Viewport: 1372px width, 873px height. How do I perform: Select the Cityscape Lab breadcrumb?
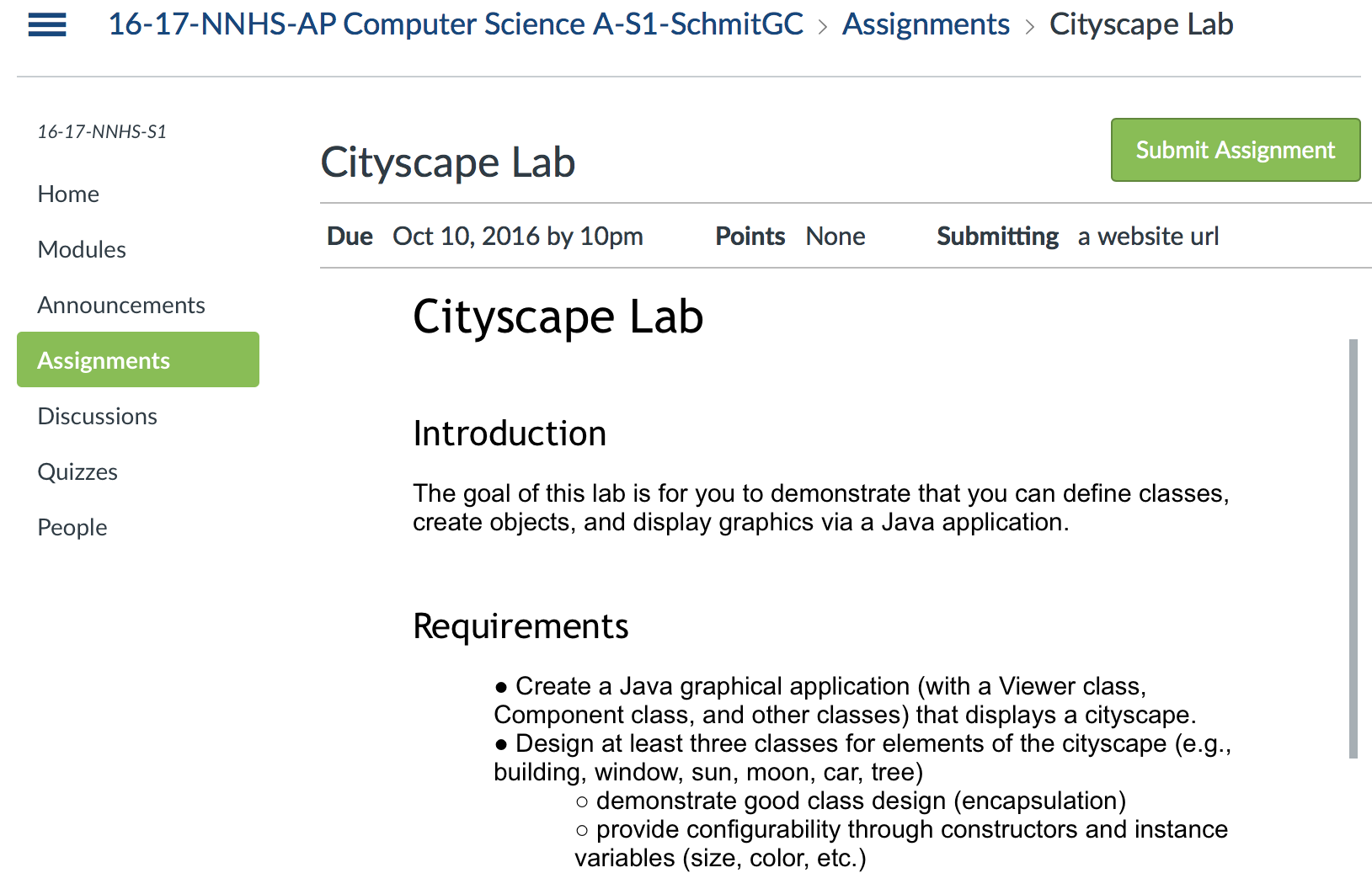(x=1141, y=24)
